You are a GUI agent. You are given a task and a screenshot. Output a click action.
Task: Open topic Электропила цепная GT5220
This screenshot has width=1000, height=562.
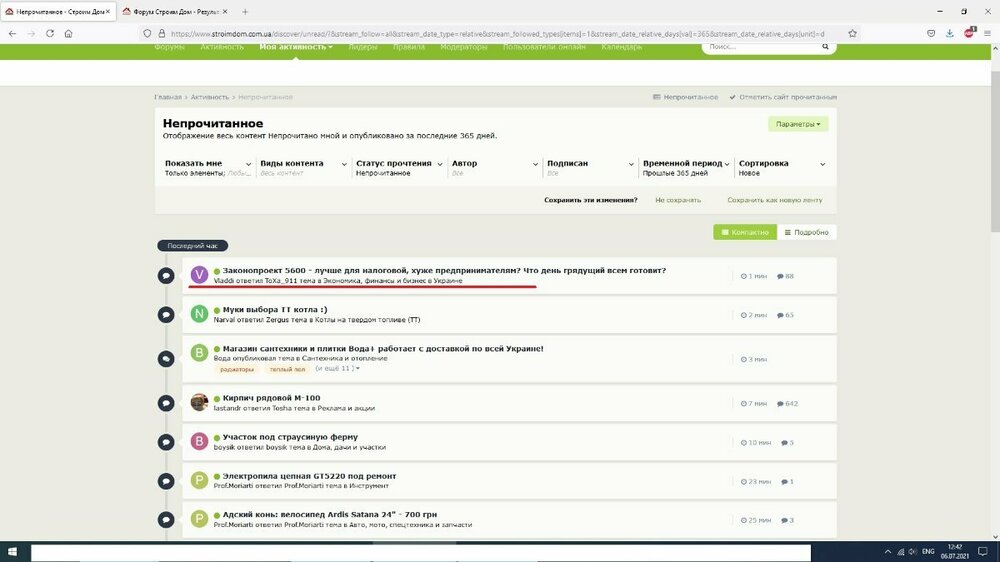(309, 476)
